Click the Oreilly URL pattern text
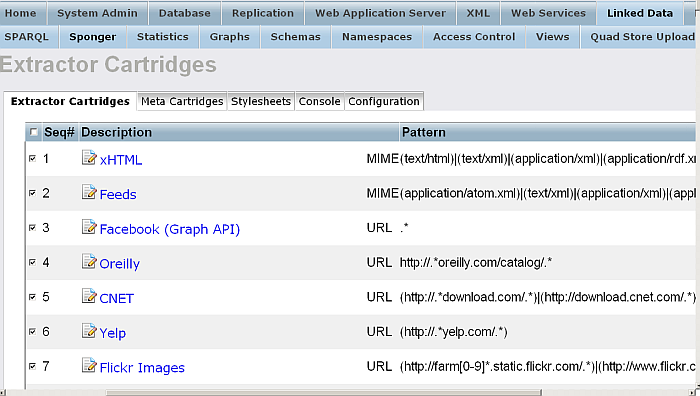 tap(475, 263)
